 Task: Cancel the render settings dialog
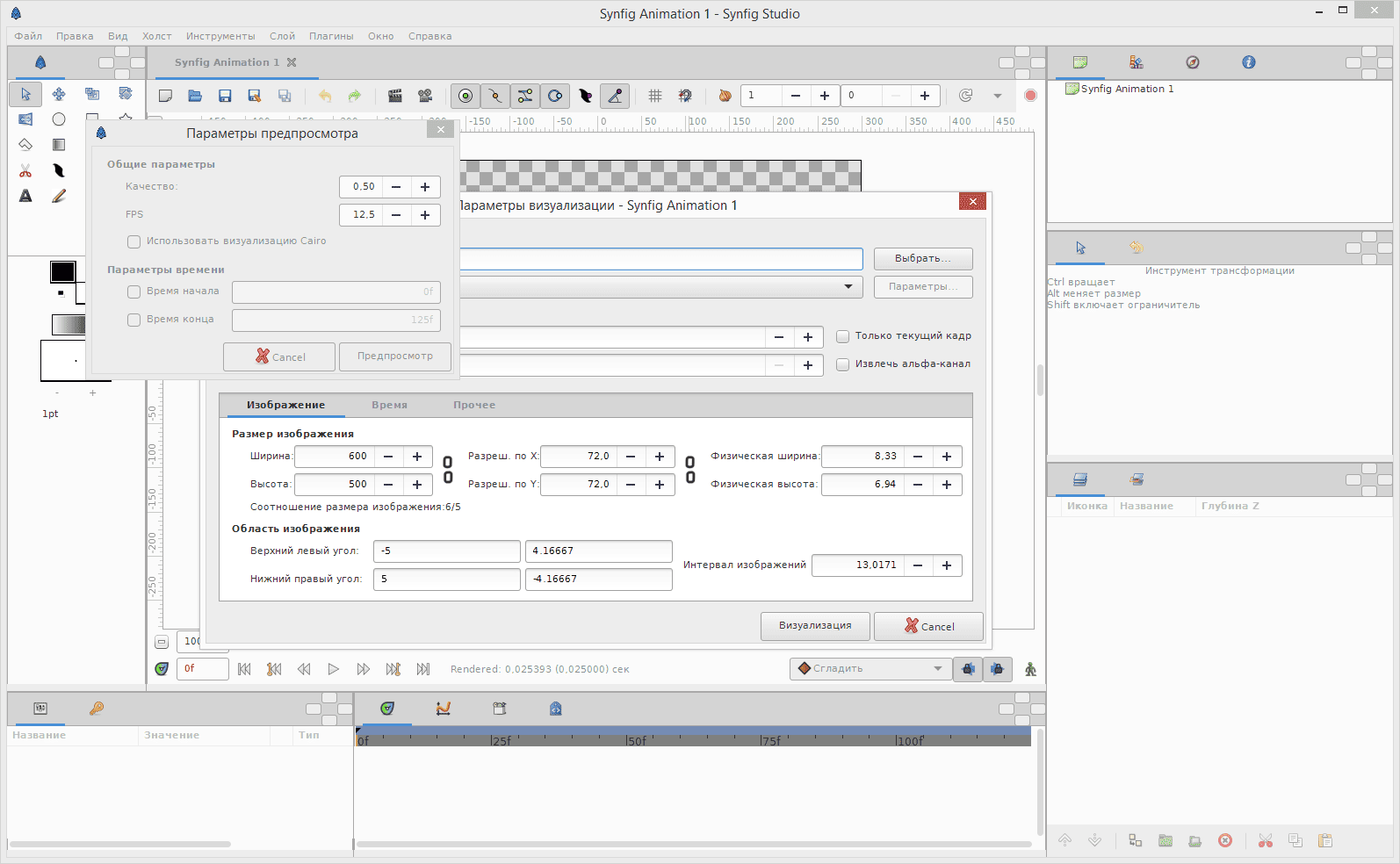pos(928,626)
